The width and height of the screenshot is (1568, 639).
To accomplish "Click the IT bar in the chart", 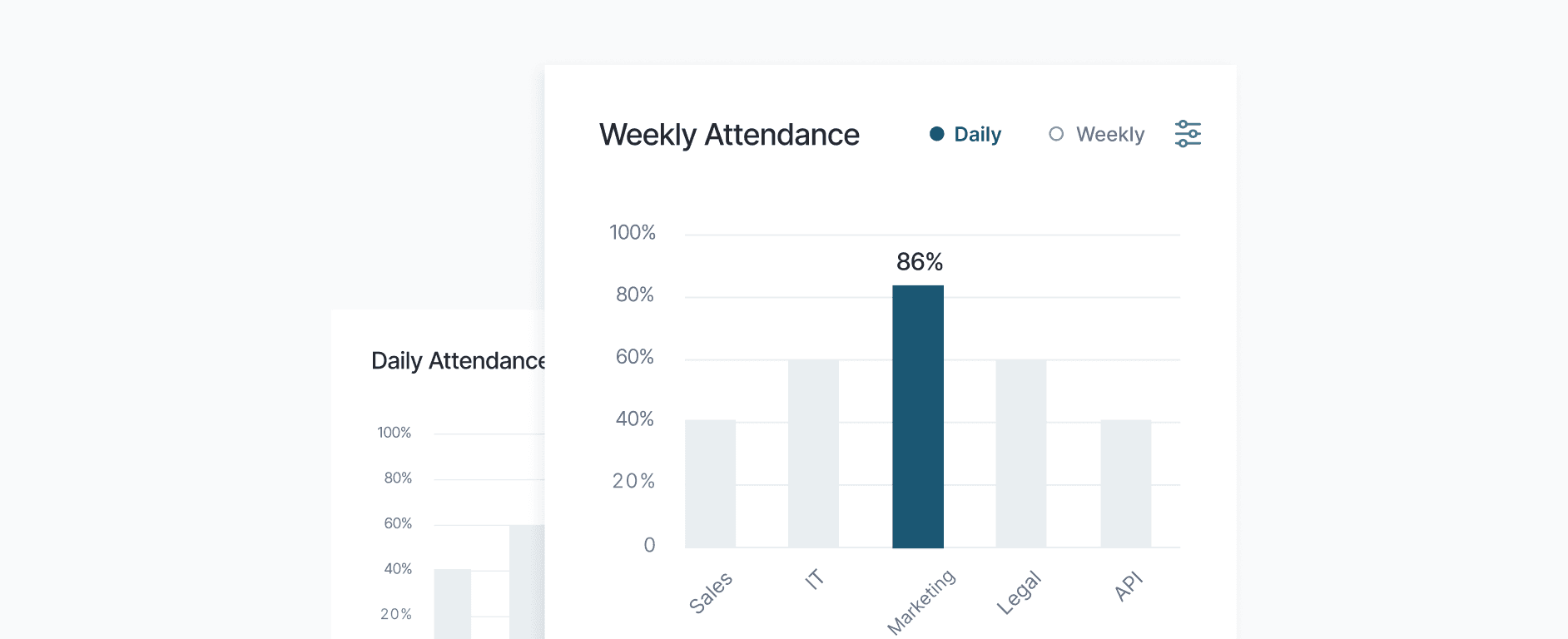I will click(814, 453).
